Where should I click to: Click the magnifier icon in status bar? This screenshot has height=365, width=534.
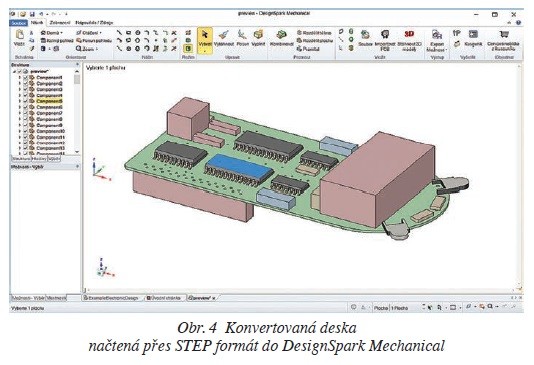pyautogui.click(x=490, y=307)
